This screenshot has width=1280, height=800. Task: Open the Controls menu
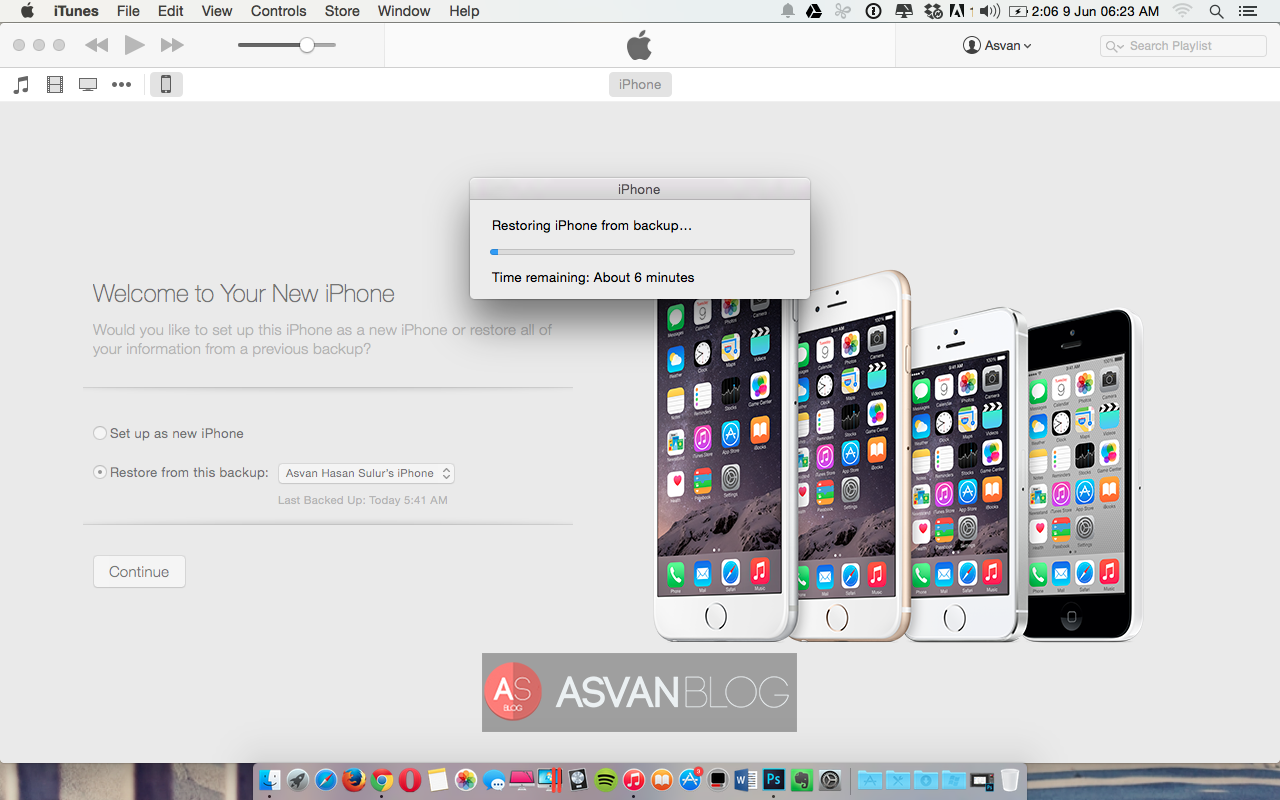tap(279, 11)
